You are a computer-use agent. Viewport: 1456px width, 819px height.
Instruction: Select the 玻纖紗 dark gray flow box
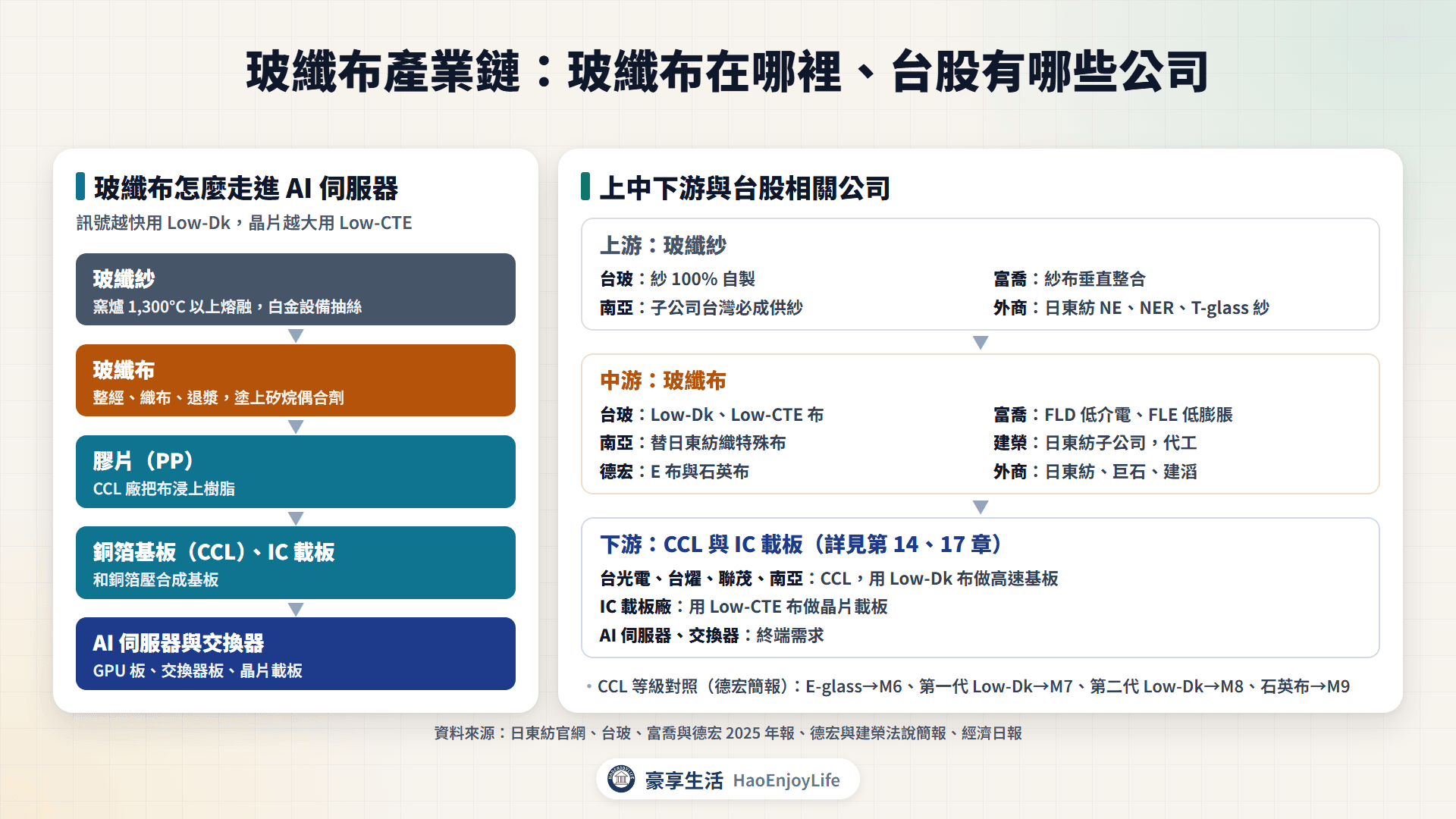pos(296,290)
